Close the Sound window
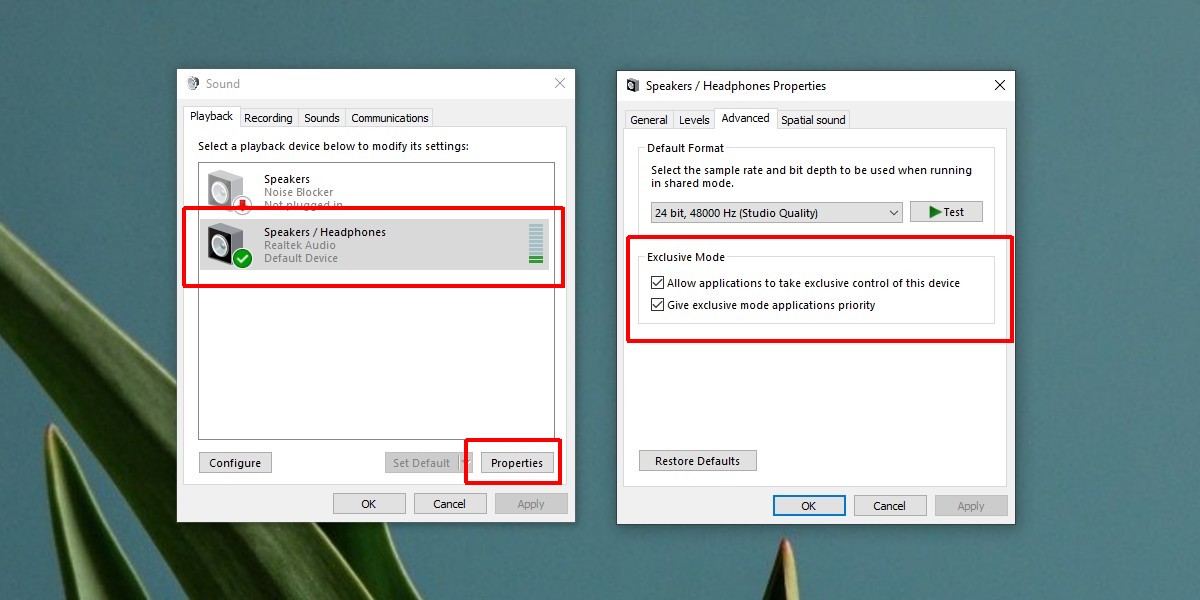This screenshot has height=600, width=1200. [560, 84]
